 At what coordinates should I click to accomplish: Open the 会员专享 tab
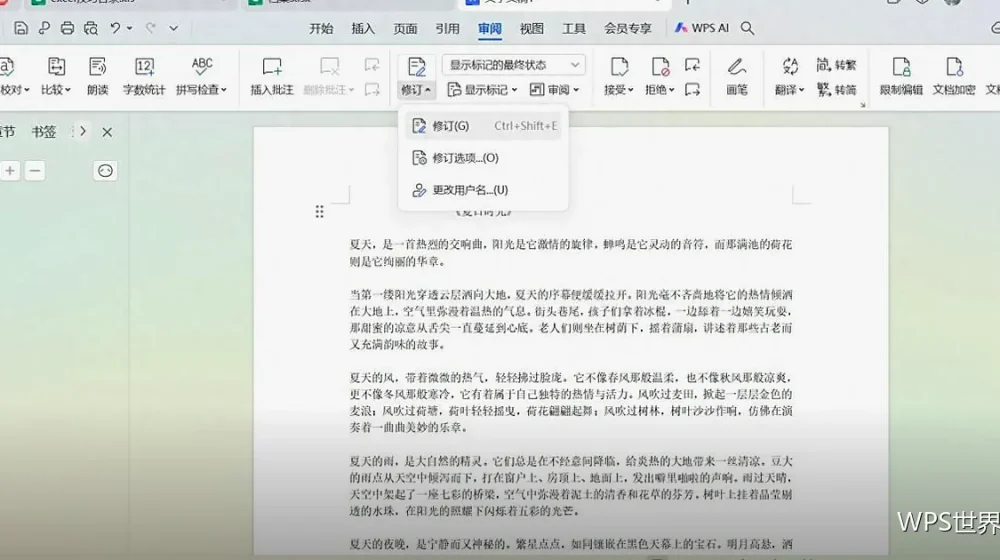(628, 29)
